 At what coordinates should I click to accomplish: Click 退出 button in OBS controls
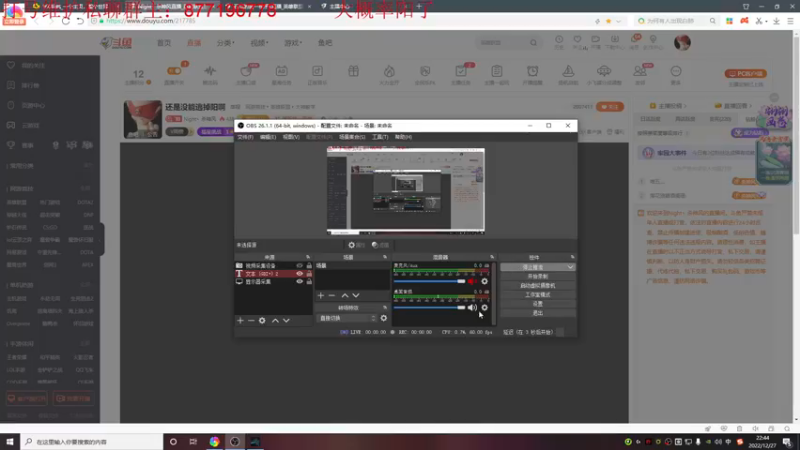[x=538, y=313]
